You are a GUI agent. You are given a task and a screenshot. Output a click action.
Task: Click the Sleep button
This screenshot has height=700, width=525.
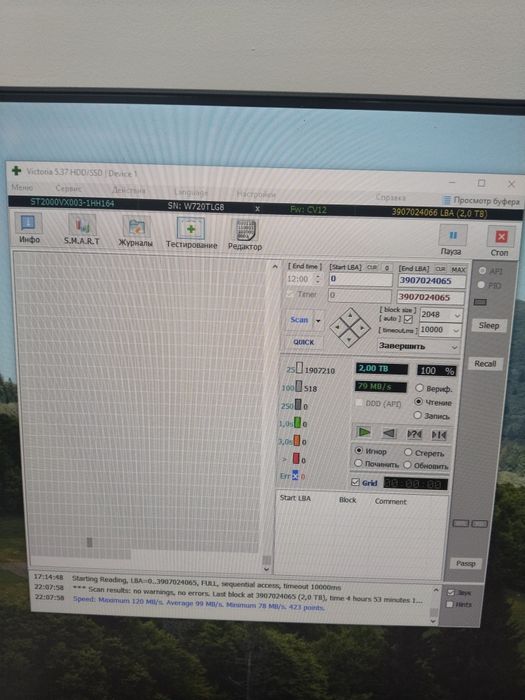(x=488, y=325)
